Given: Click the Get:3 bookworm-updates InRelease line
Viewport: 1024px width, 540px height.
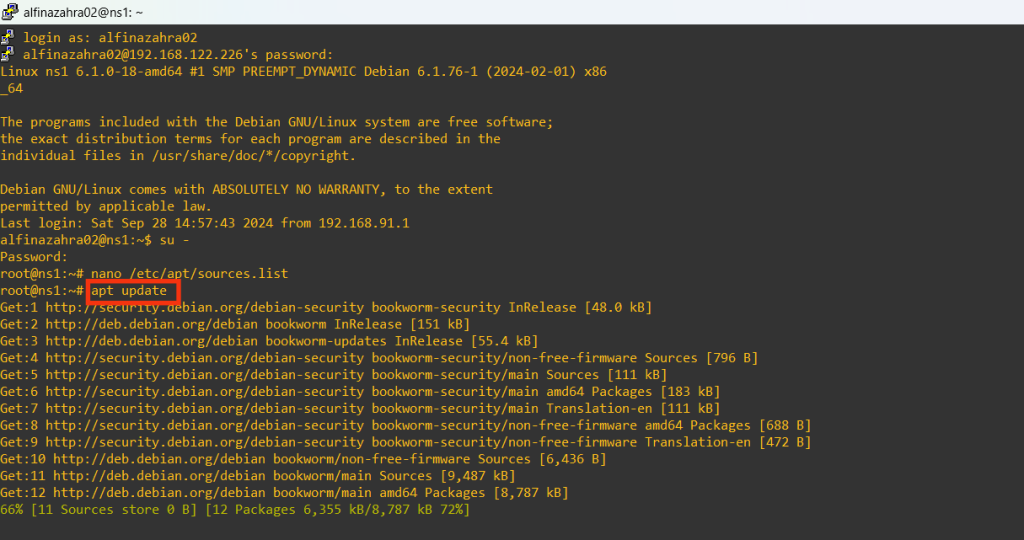Looking at the screenshot, I should click(x=270, y=341).
